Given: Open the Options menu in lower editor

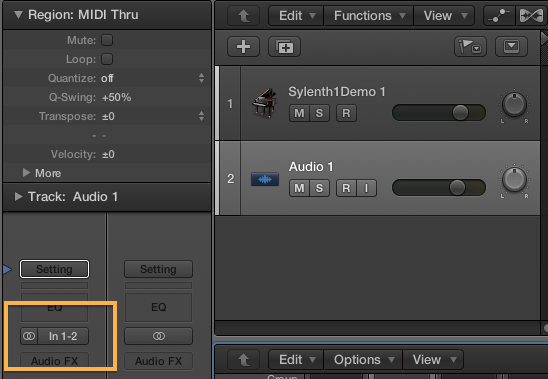Looking at the screenshot, I should pyautogui.click(x=363, y=359).
